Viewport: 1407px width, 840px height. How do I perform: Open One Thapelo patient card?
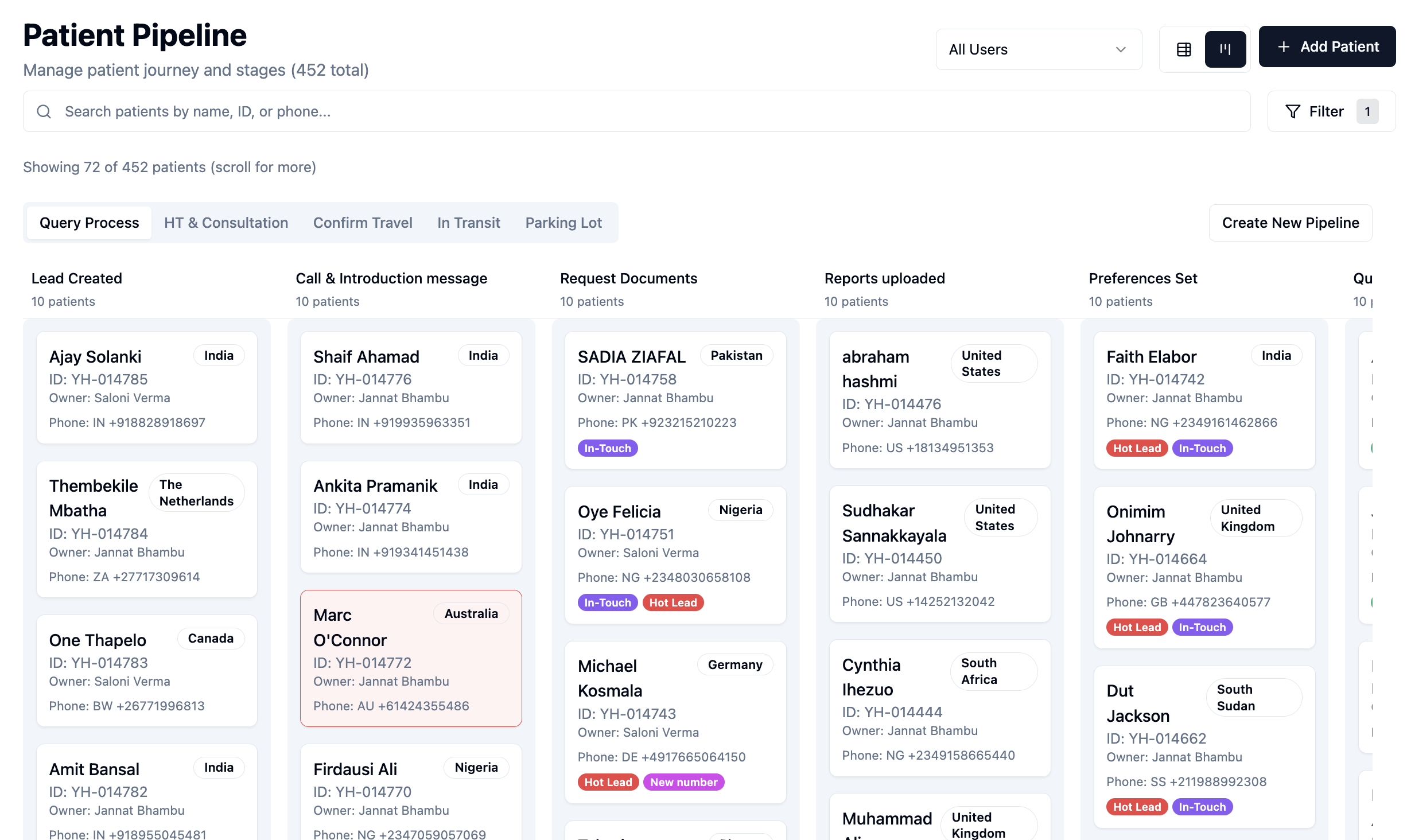[147, 671]
